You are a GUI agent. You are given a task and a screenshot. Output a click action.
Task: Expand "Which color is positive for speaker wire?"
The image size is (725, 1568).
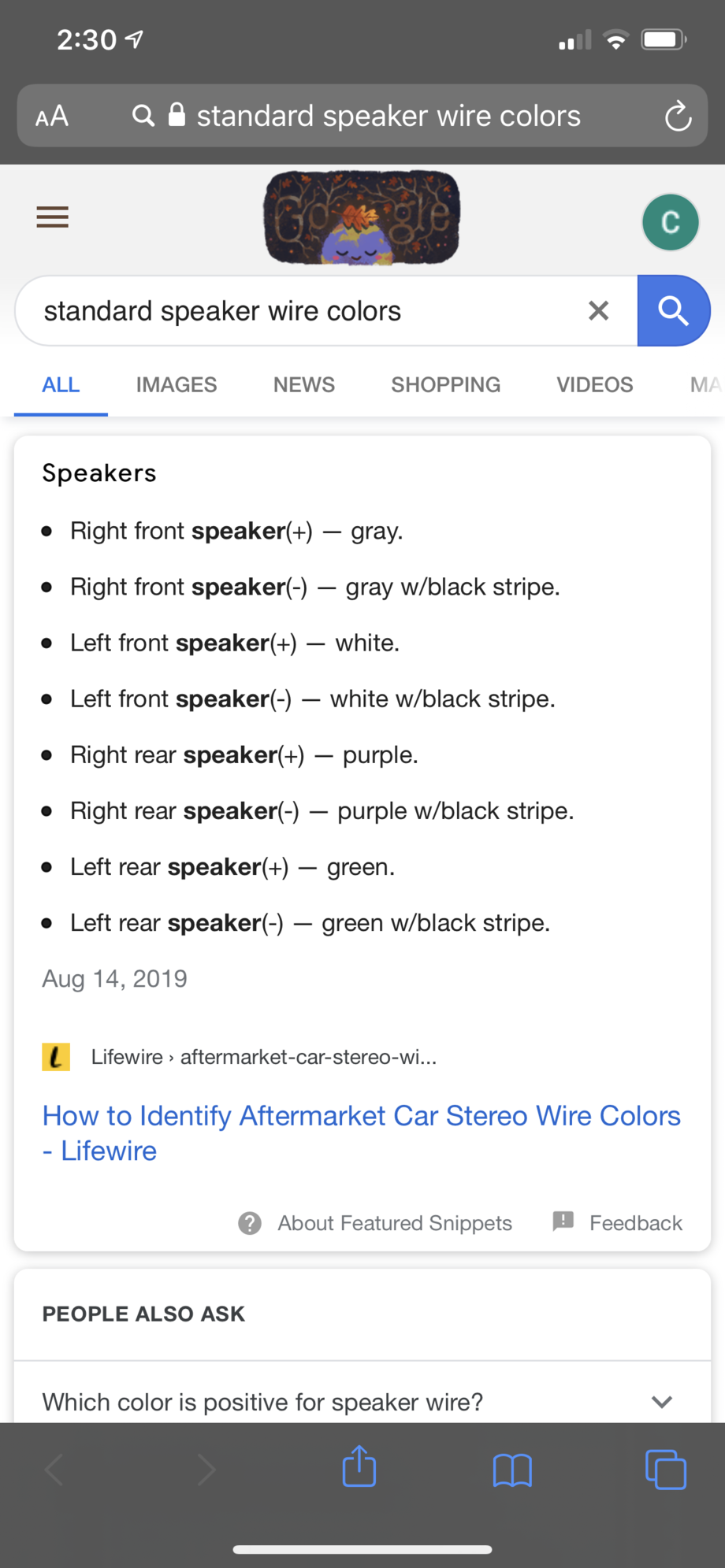tap(662, 1402)
